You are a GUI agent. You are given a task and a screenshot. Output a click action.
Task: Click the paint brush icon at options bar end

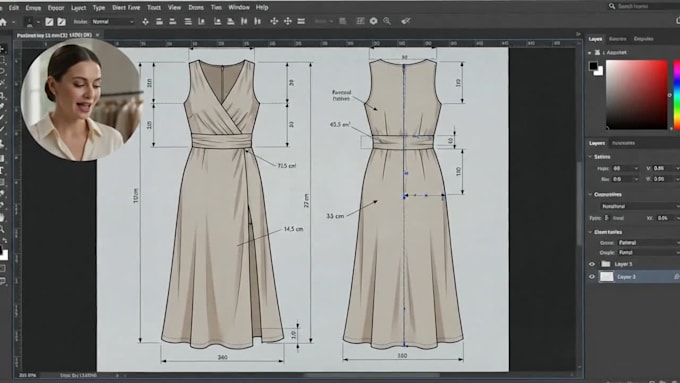tap(405, 21)
